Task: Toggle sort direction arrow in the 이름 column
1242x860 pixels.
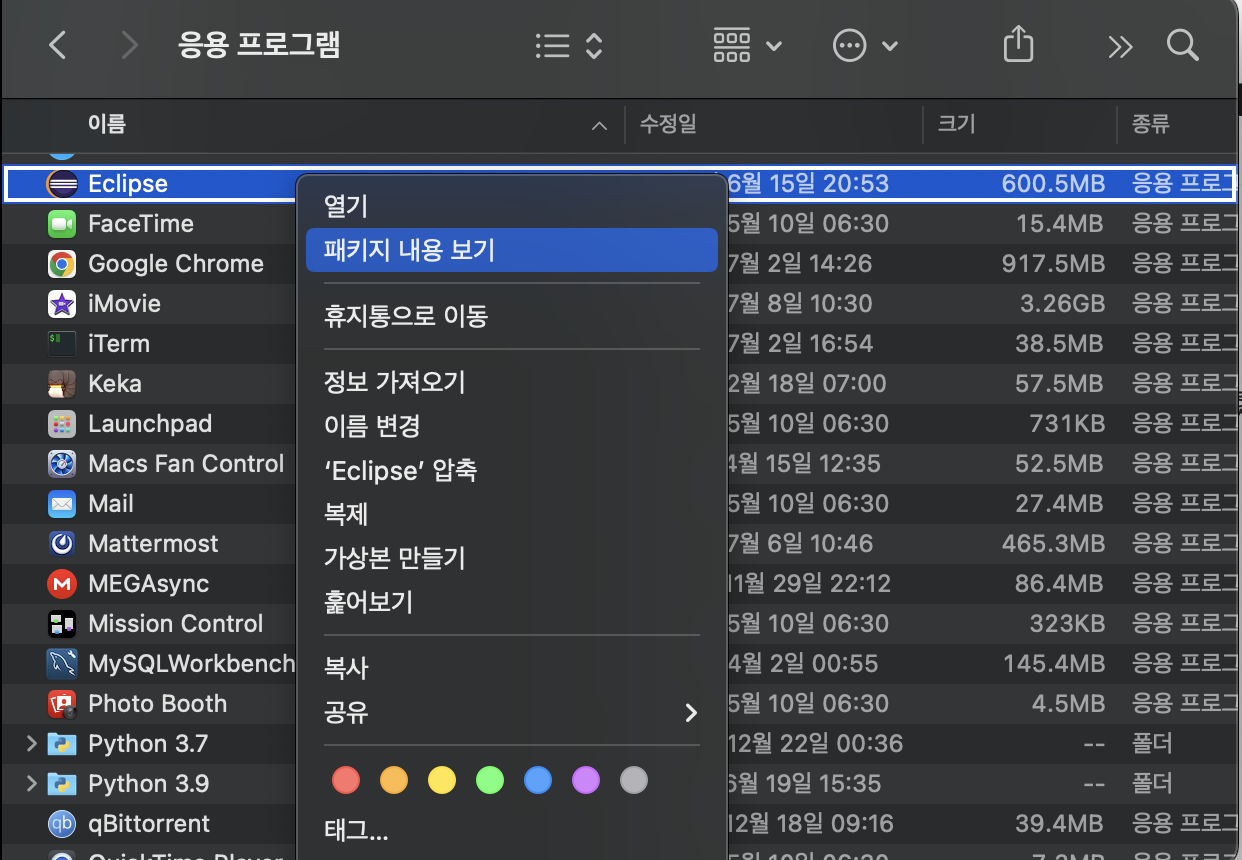Action: (x=599, y=126)
